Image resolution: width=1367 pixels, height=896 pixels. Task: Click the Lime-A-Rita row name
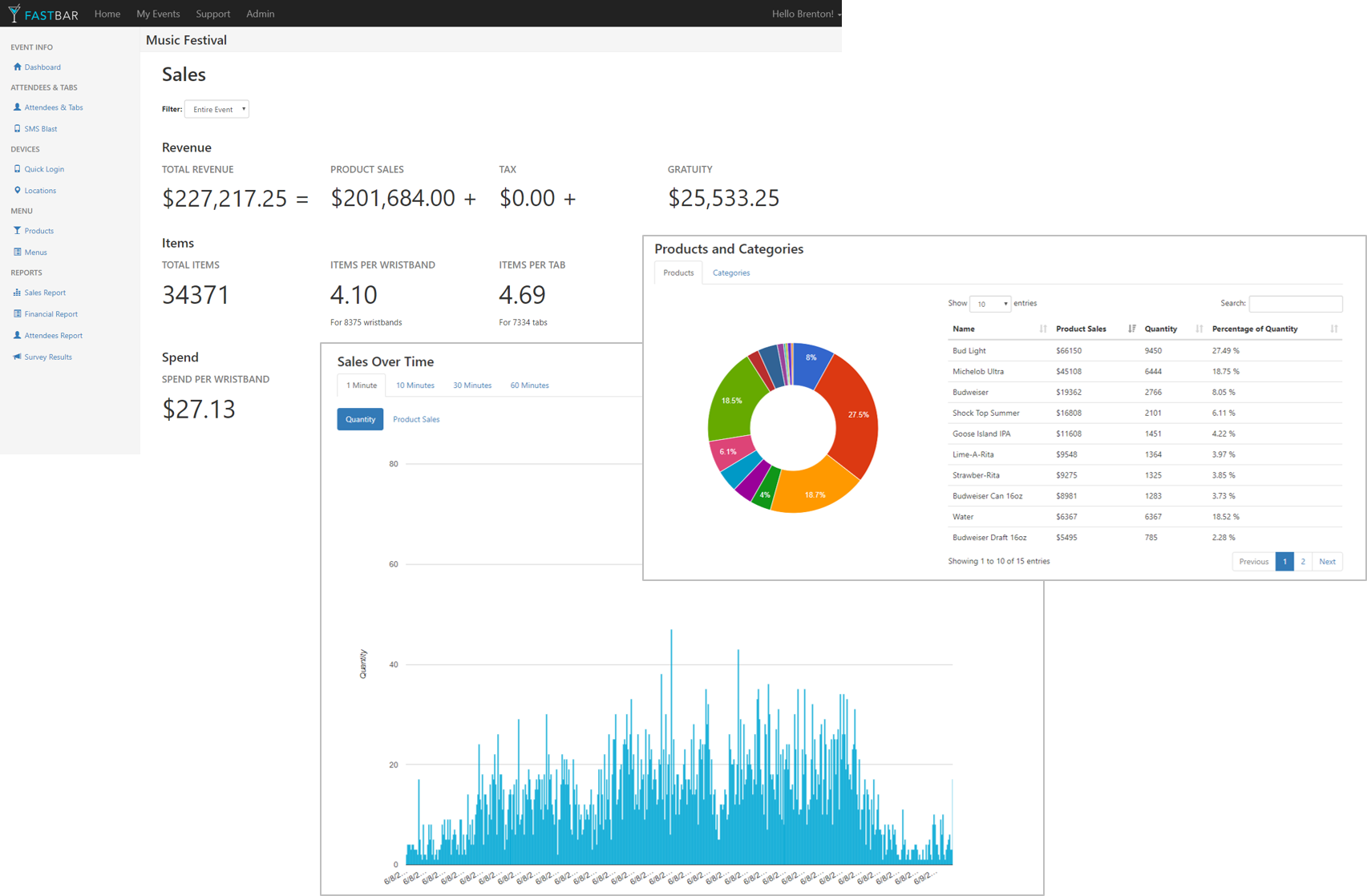[973, 455]
